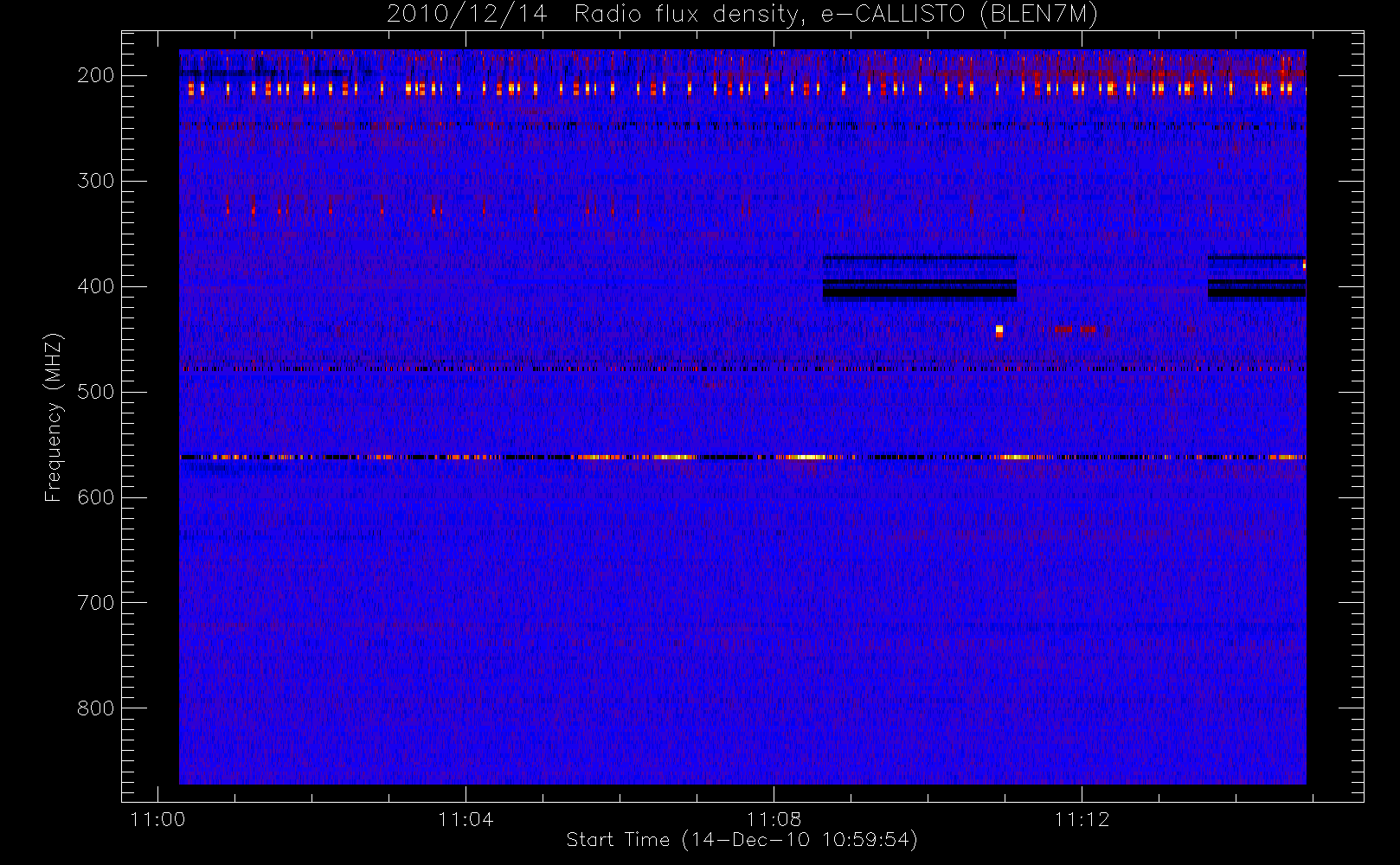1400x865 pixels.
Task: Click the 11:04 time axis label
Action: 466,819
